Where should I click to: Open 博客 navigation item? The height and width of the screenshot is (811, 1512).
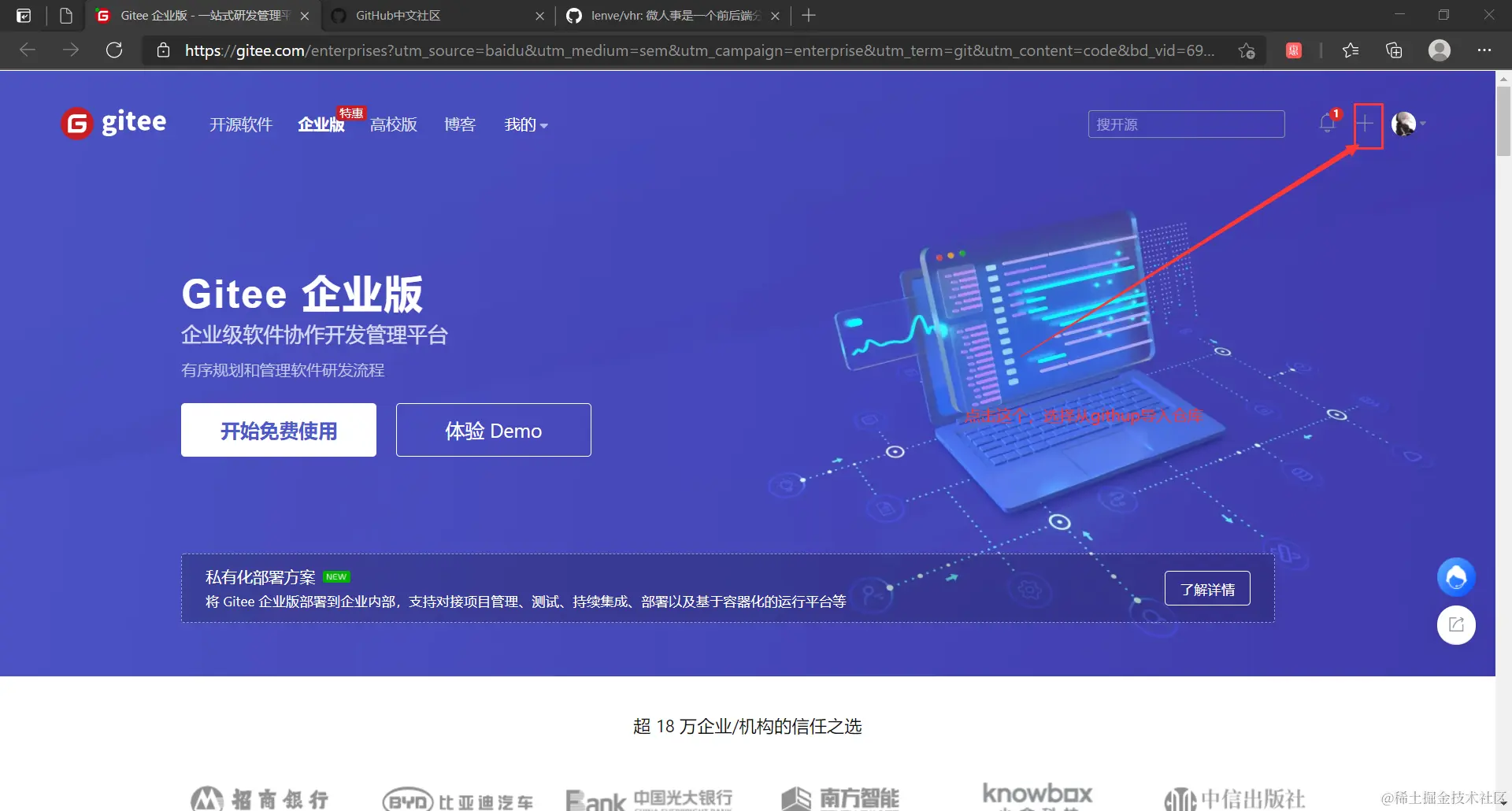tap(460, 124)
